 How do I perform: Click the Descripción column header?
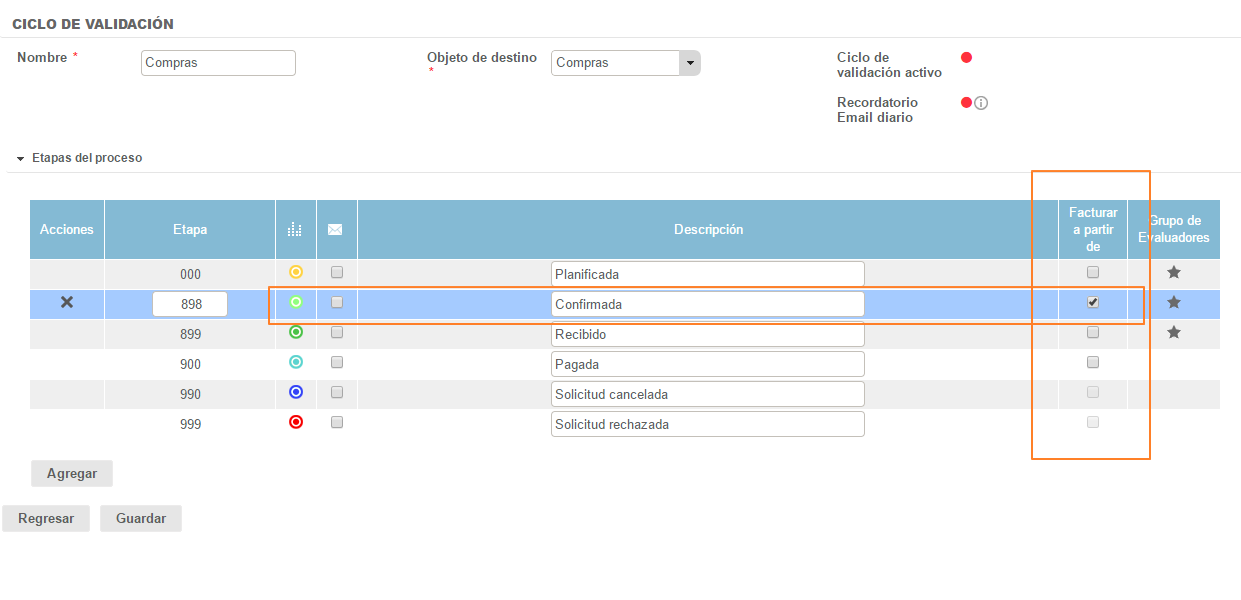tap(708, 230)
